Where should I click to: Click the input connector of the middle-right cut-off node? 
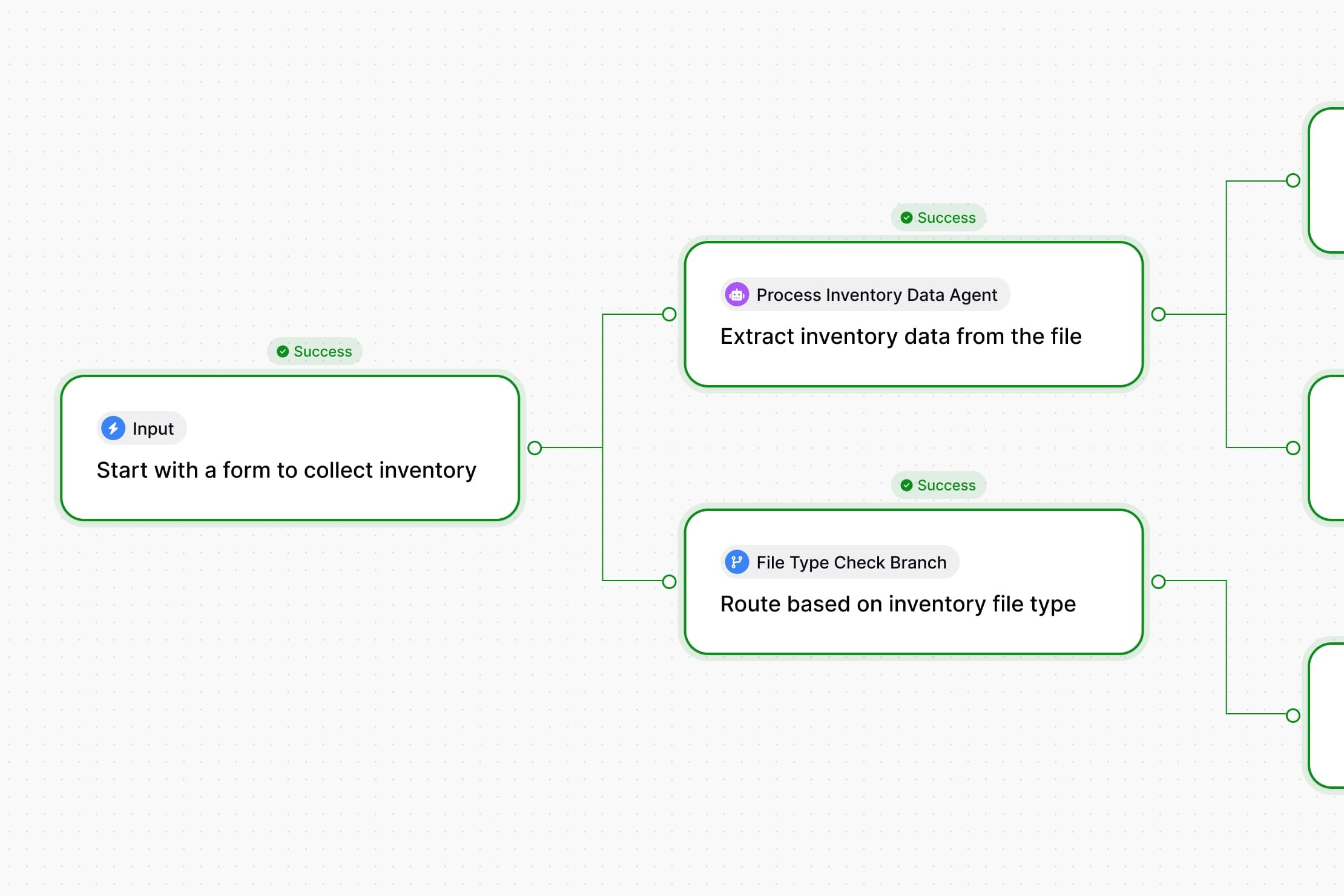pyautogui.click(x=1293, y=448)
